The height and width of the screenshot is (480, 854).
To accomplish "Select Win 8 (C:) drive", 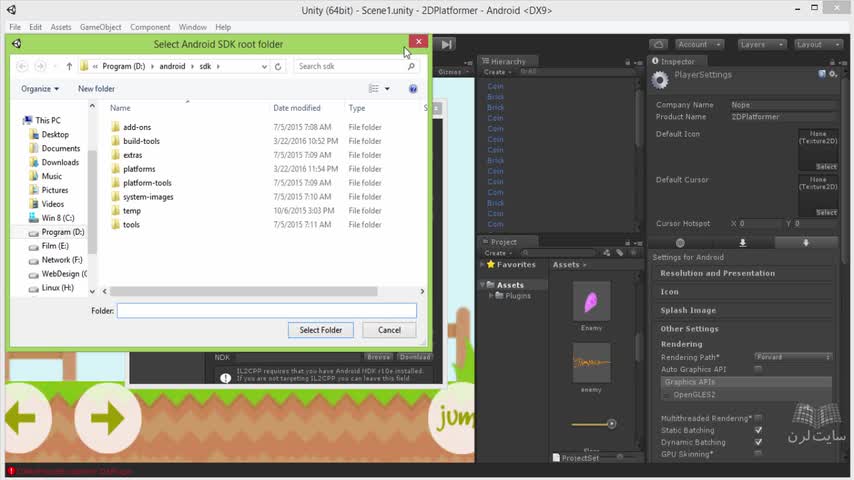I will 58,218.
